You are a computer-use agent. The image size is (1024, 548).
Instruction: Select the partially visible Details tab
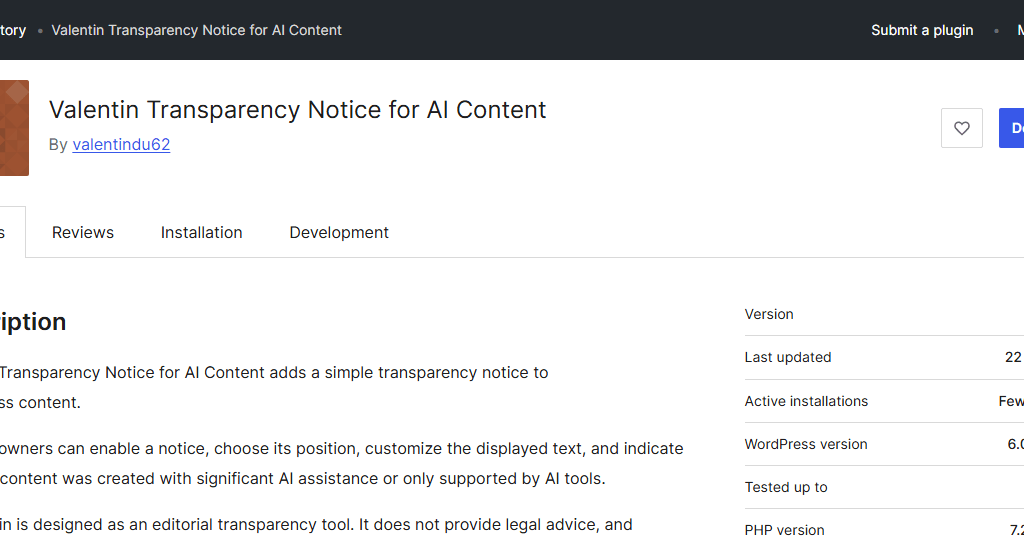point(12,233)
